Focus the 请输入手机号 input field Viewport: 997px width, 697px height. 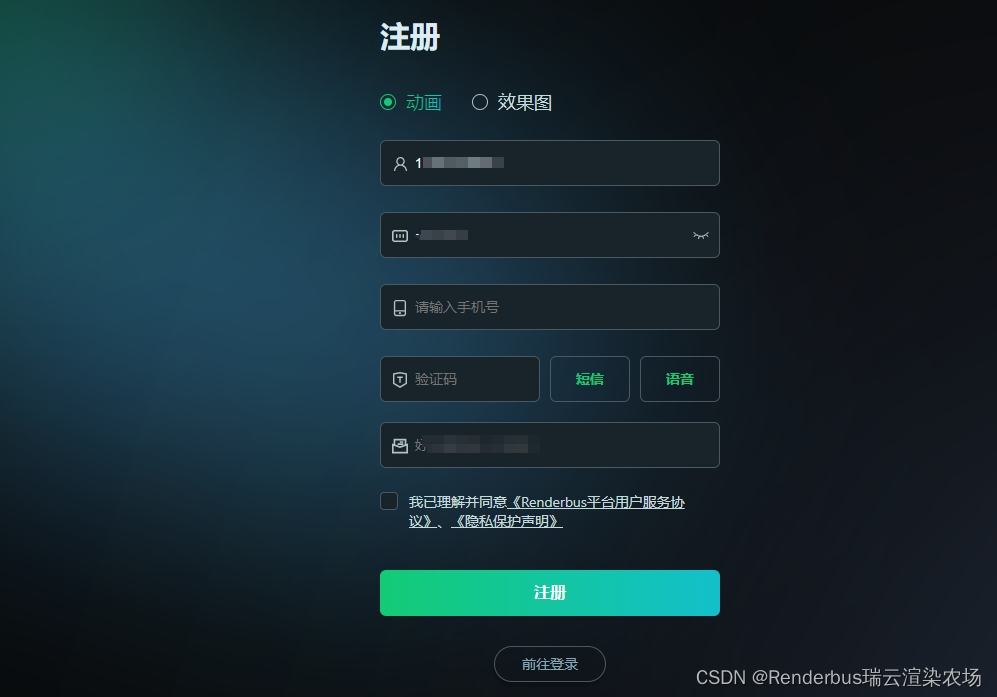[x=550, y=307]
